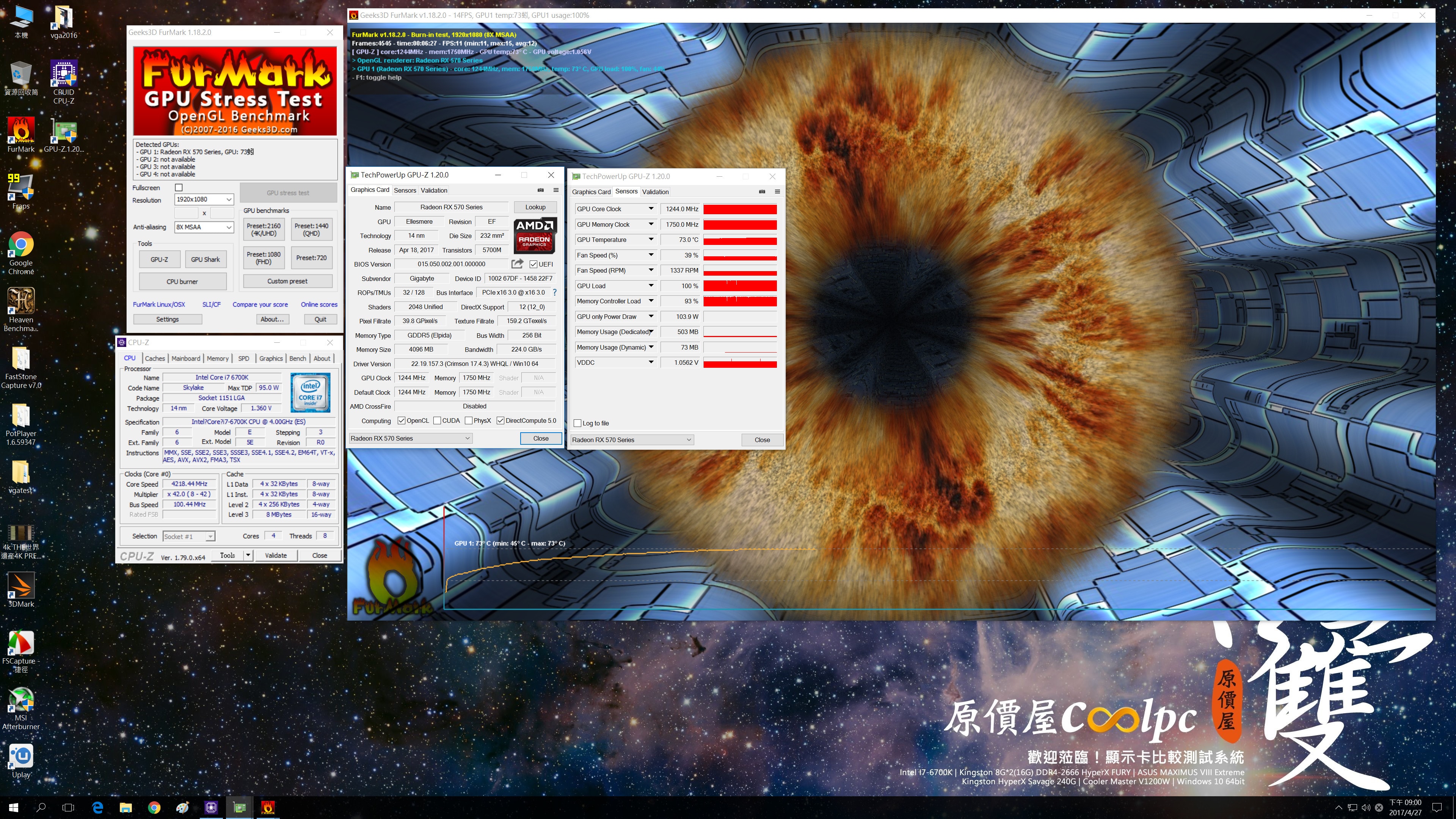This screenshot has height=819, width=1456.
Task: Open the GPU-Z Sensors window hamburger menu
Action: pos(777,191)
